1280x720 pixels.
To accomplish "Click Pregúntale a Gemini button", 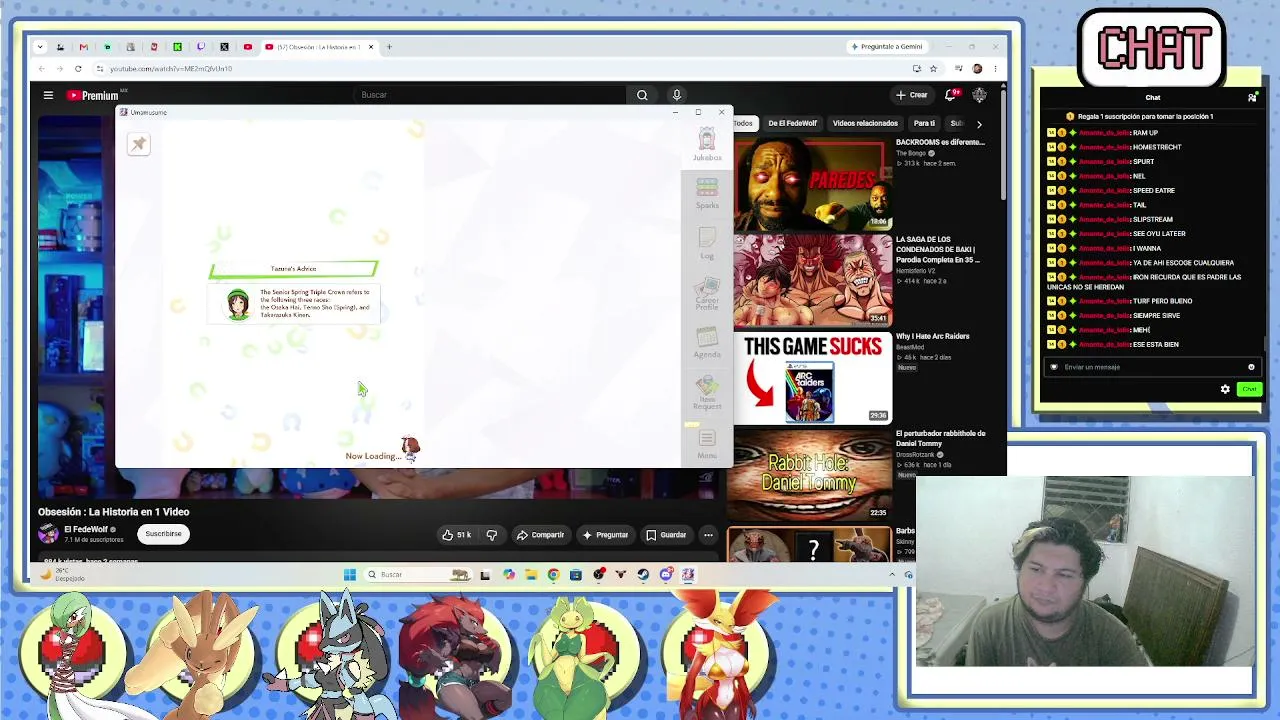I will tap(886, 47).
